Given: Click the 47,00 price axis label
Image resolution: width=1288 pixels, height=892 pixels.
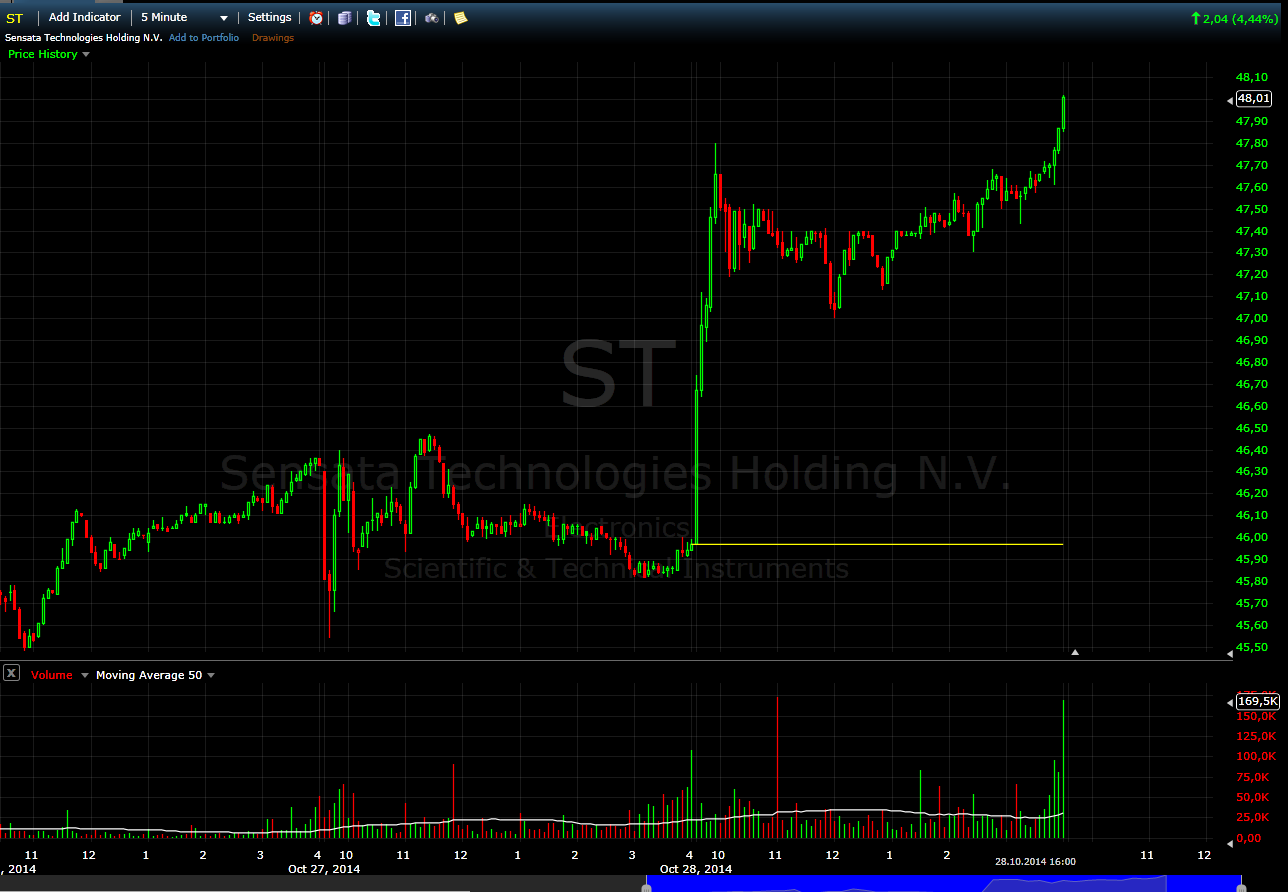Looking at the screenshot, I should coord(1252,318).
